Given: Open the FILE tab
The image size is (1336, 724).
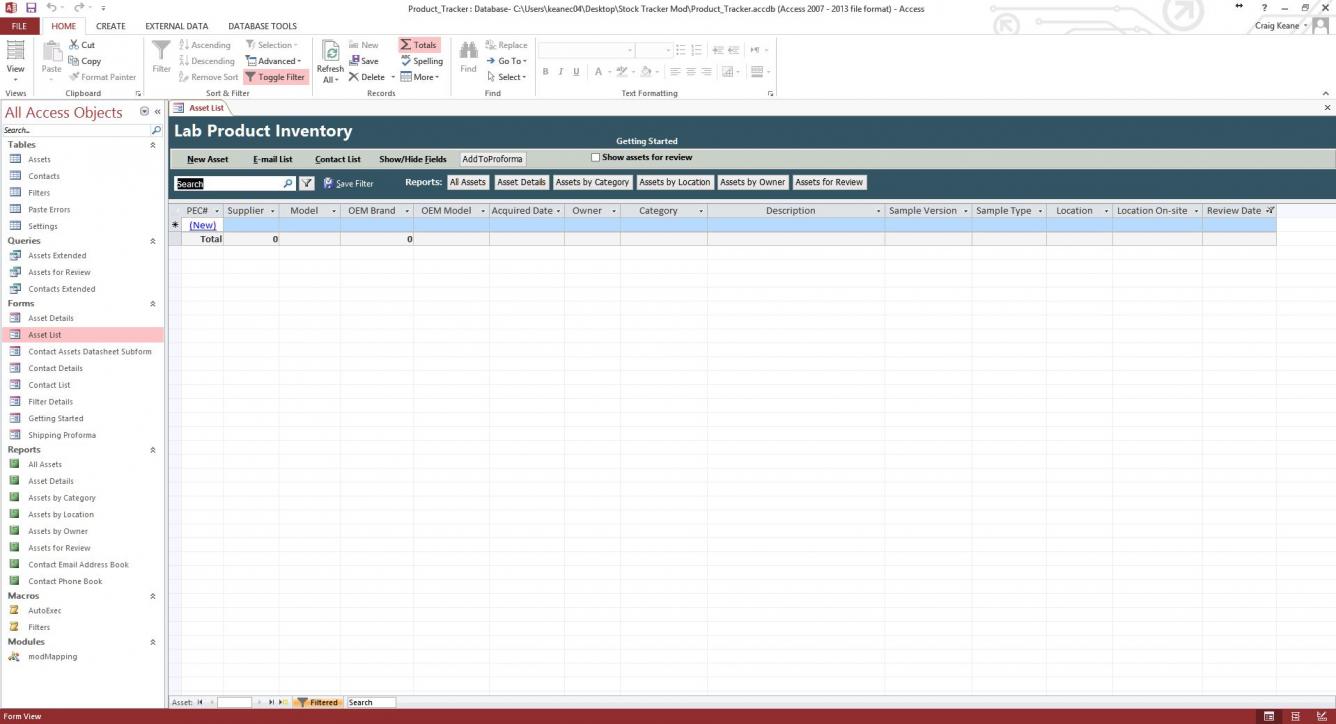Looking at the screenshot, I should pos(19,26).
